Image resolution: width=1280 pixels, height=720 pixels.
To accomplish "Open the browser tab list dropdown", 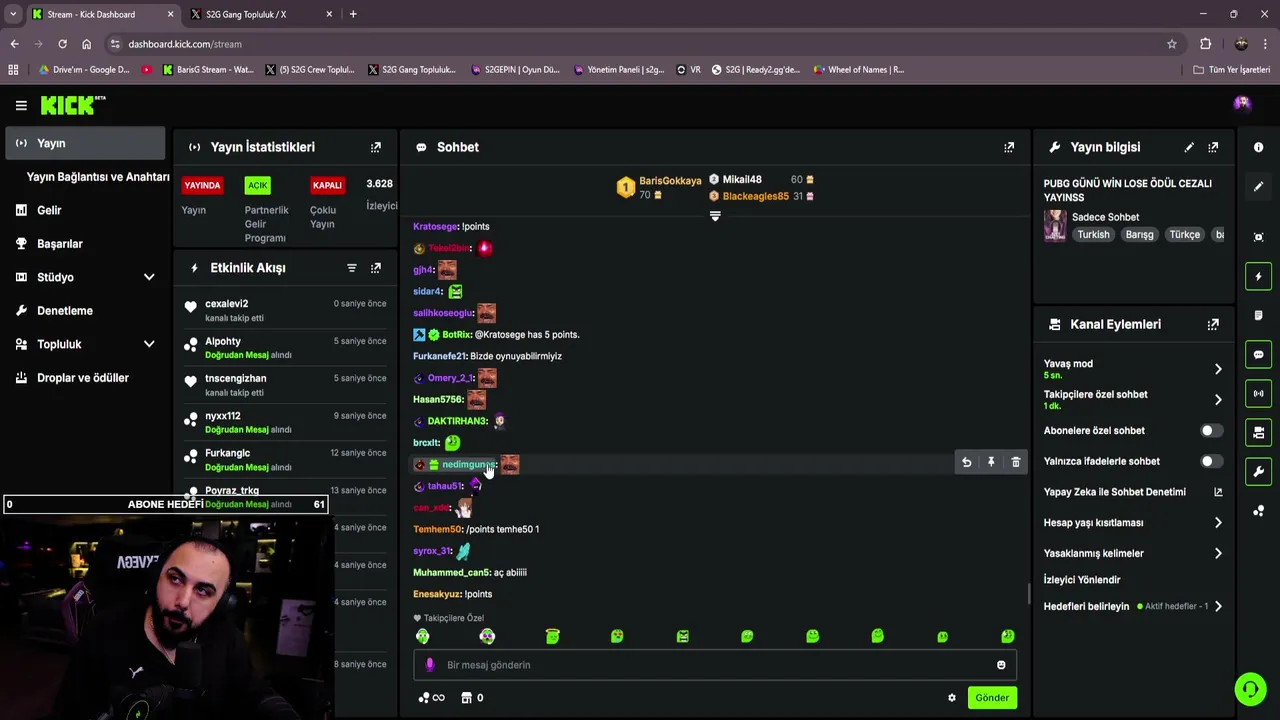I will pos(12,14).
